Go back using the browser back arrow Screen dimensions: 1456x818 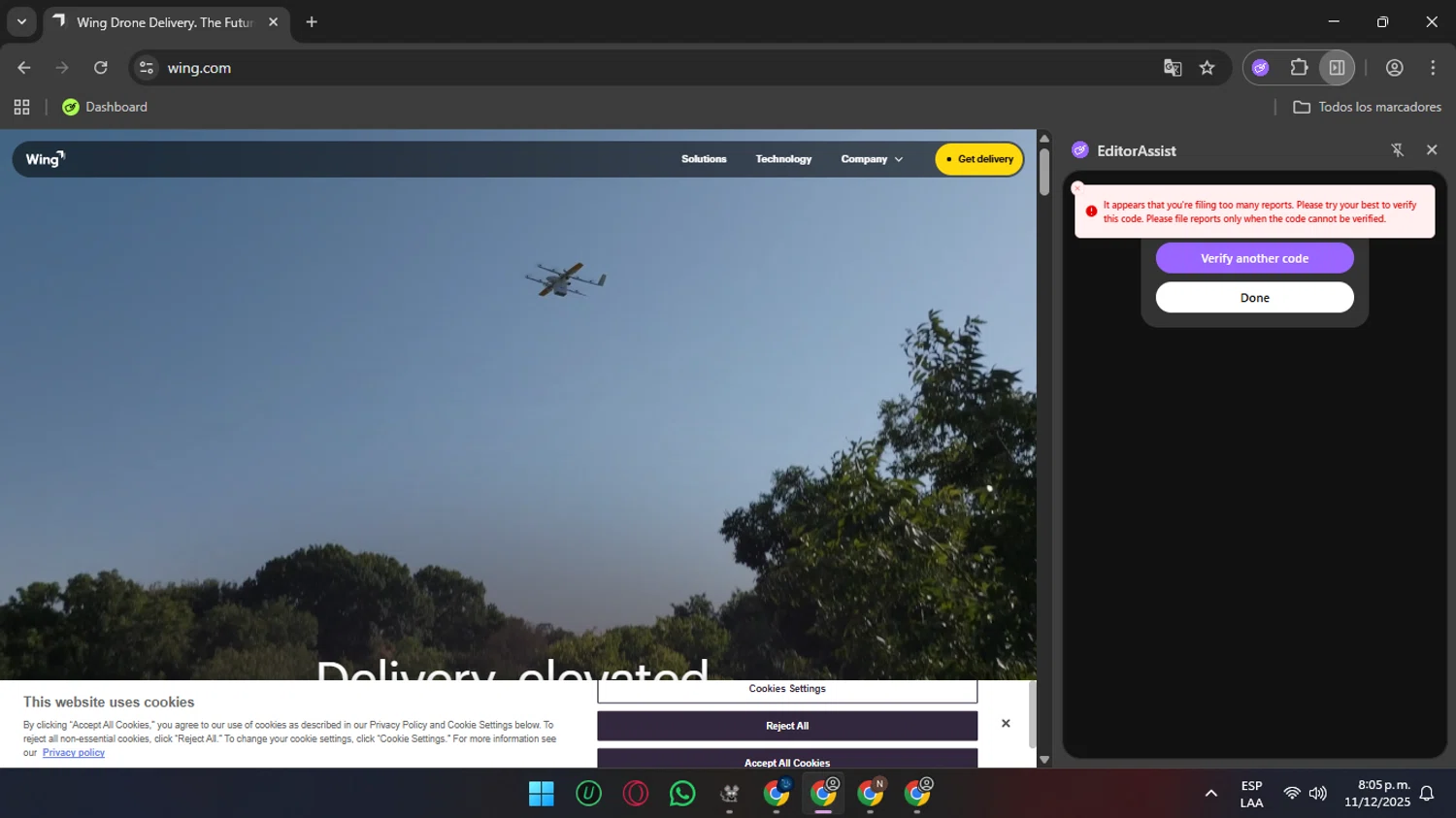(x=24, y=68)
